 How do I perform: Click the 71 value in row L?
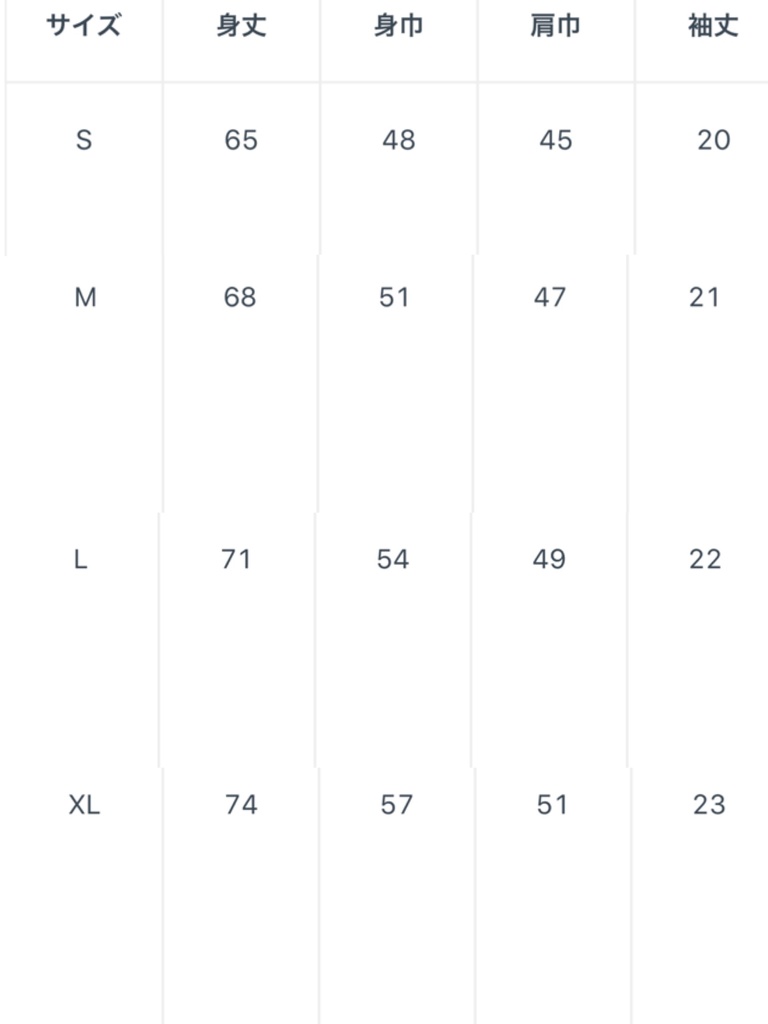[236, 560]
